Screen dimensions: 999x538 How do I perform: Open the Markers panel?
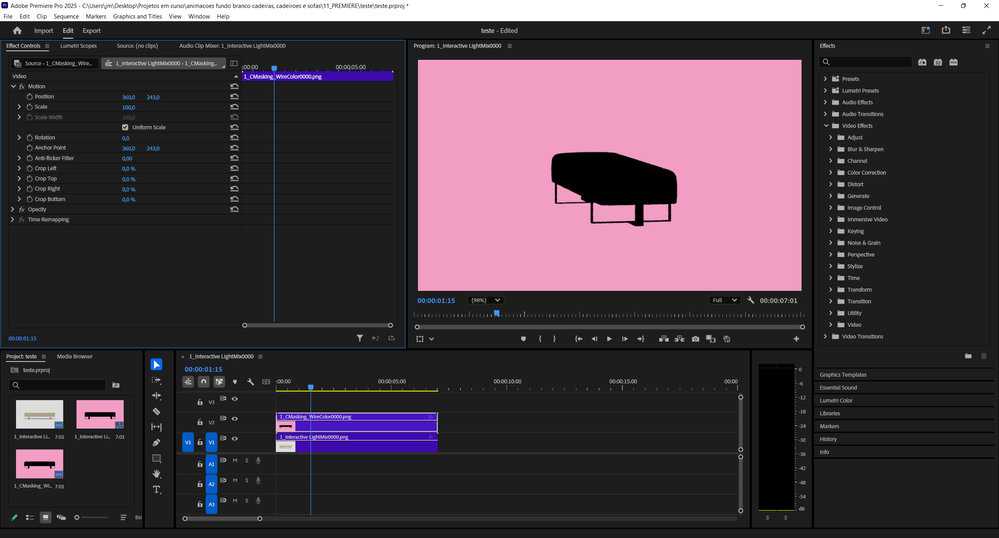coord(829,426)
